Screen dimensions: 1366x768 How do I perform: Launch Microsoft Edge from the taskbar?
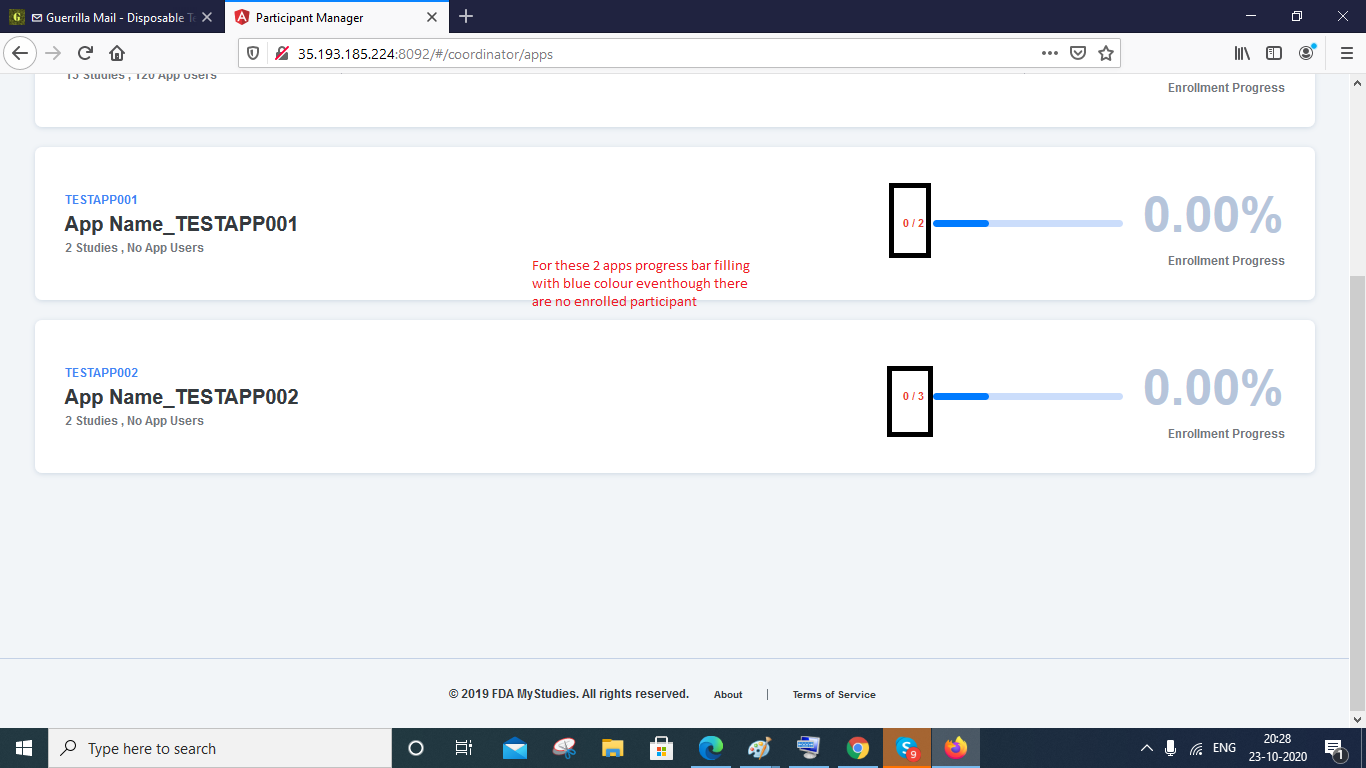711,748
